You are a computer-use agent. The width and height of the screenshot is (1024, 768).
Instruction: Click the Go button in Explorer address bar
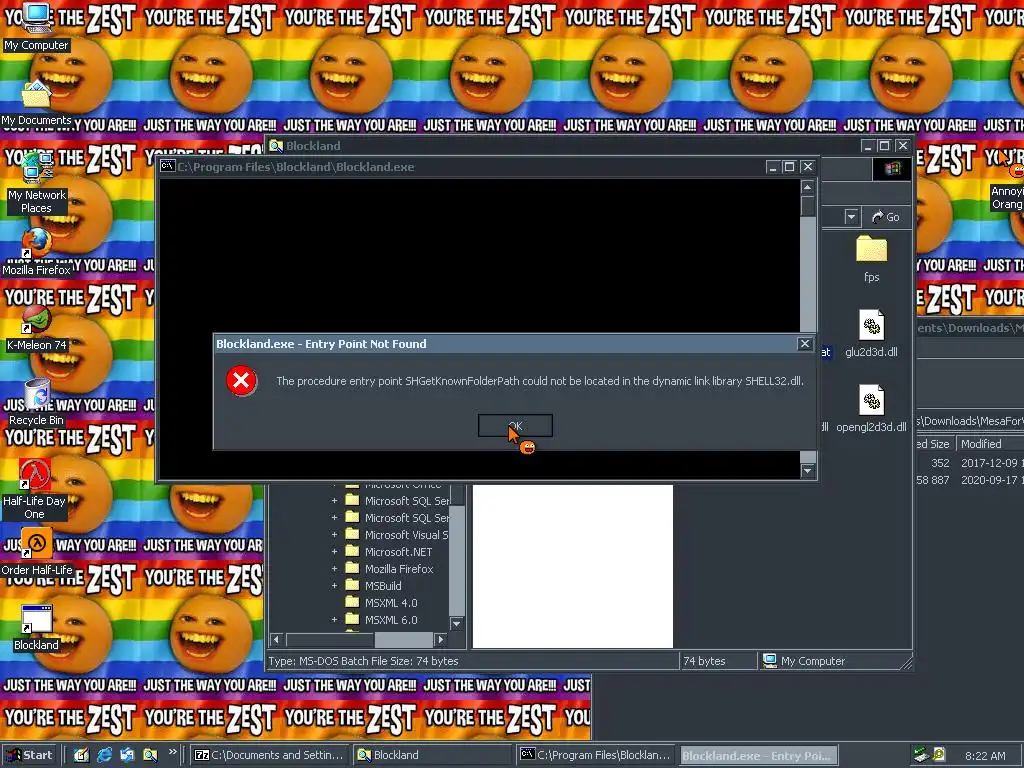[886, 217]
